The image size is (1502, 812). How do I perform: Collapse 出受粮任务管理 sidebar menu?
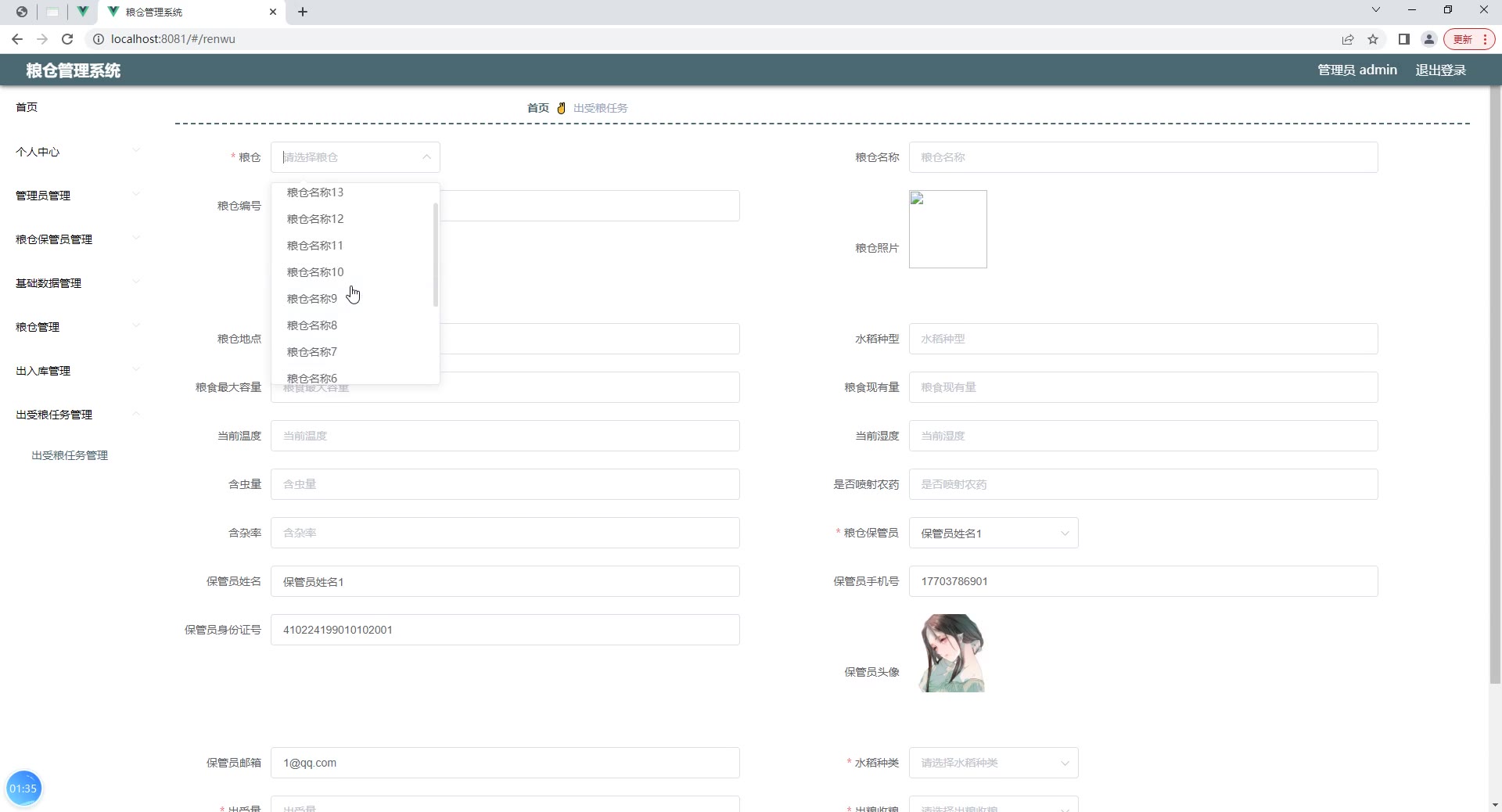click(x=78, y=415)
